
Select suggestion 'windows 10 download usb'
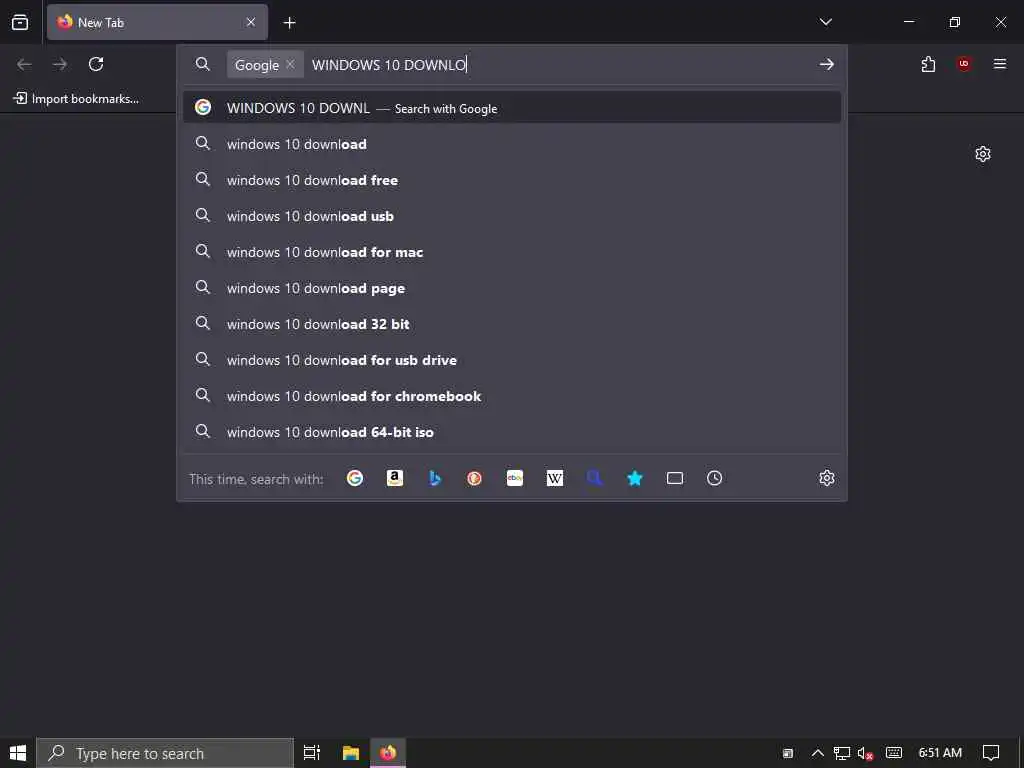coord(512,216)
